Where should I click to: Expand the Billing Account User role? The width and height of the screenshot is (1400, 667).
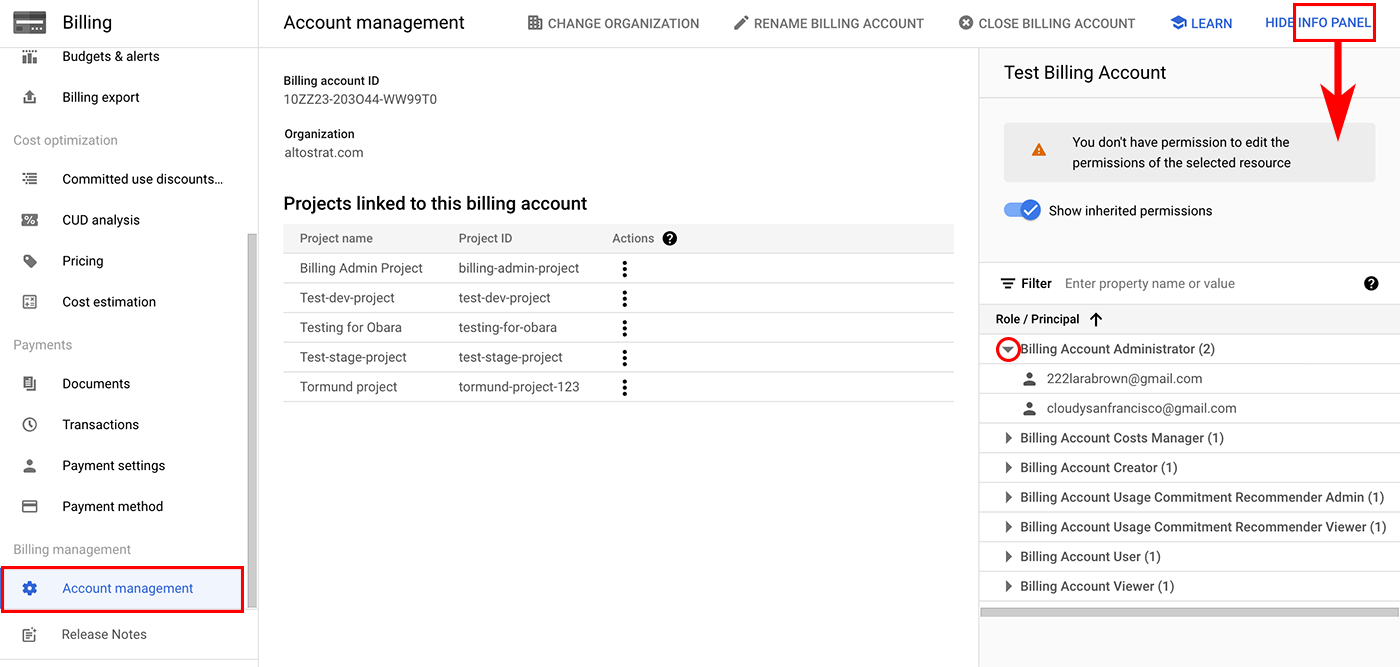click(x=1008, y=556)
